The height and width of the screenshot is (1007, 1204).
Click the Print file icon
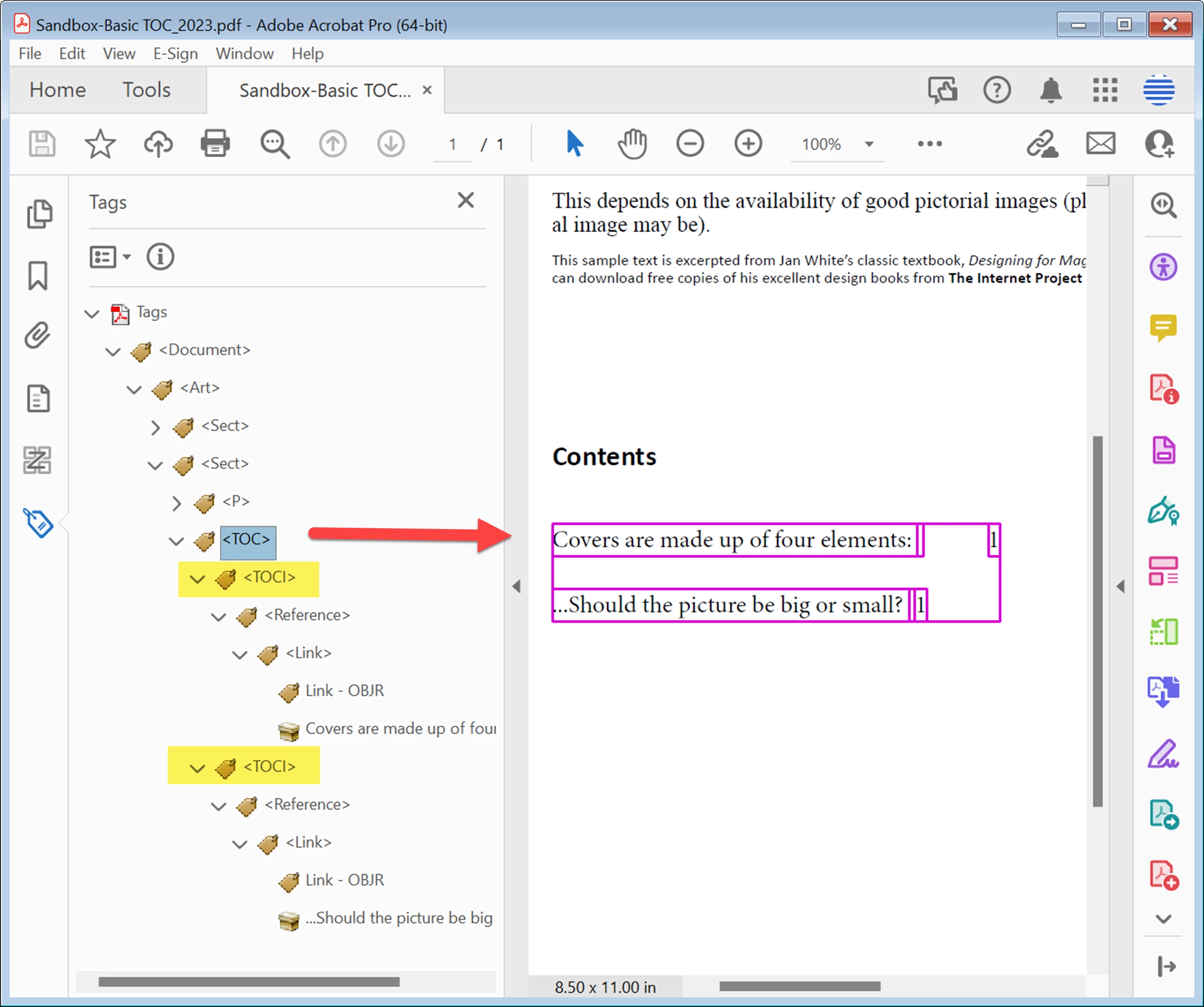point(215,143)
